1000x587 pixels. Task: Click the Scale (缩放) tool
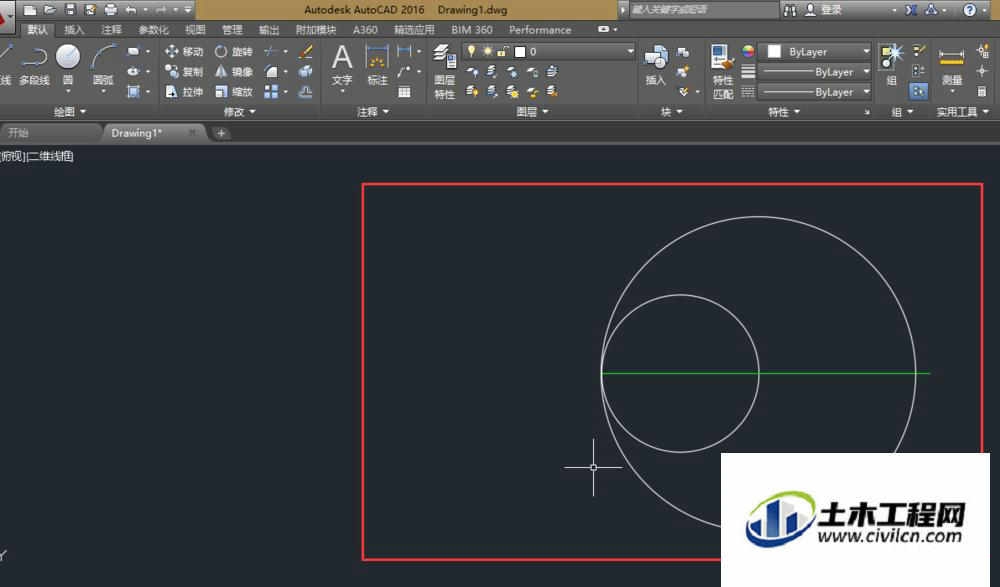[x=233, y=92]
